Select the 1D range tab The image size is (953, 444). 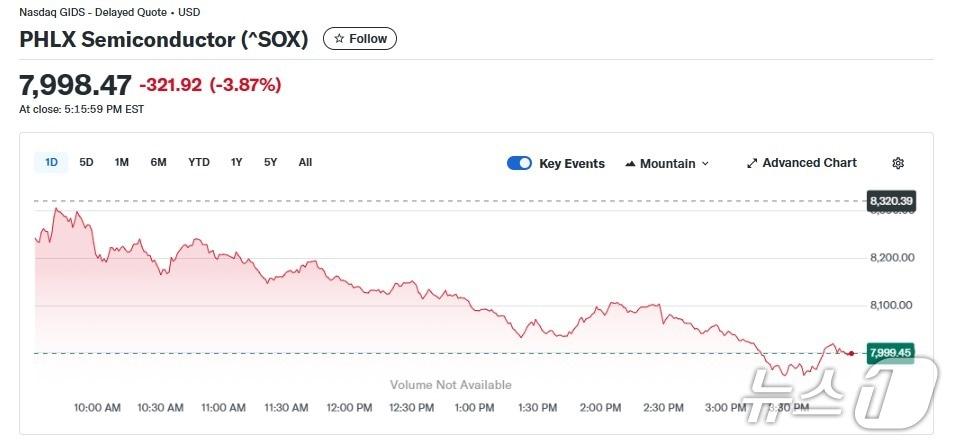pos(51,162)
